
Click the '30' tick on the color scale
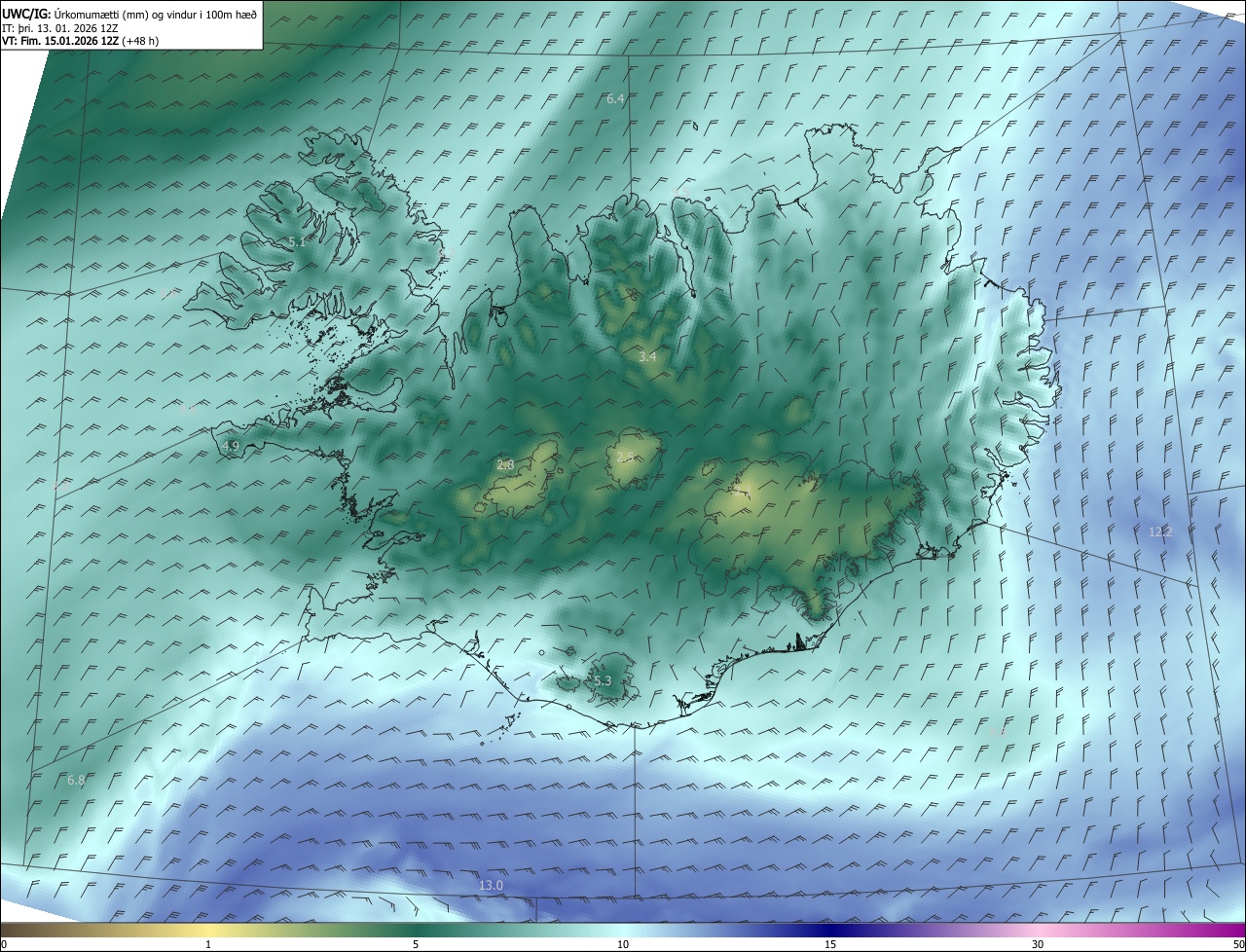point(1038,944)
